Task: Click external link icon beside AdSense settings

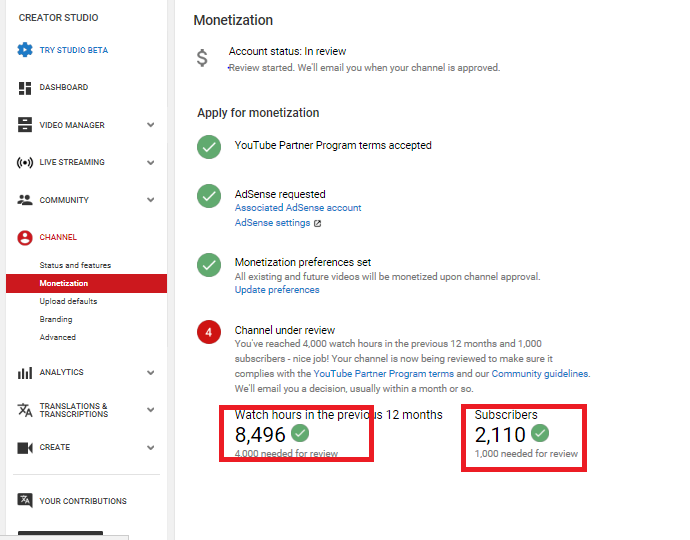Action: [317, 224]
